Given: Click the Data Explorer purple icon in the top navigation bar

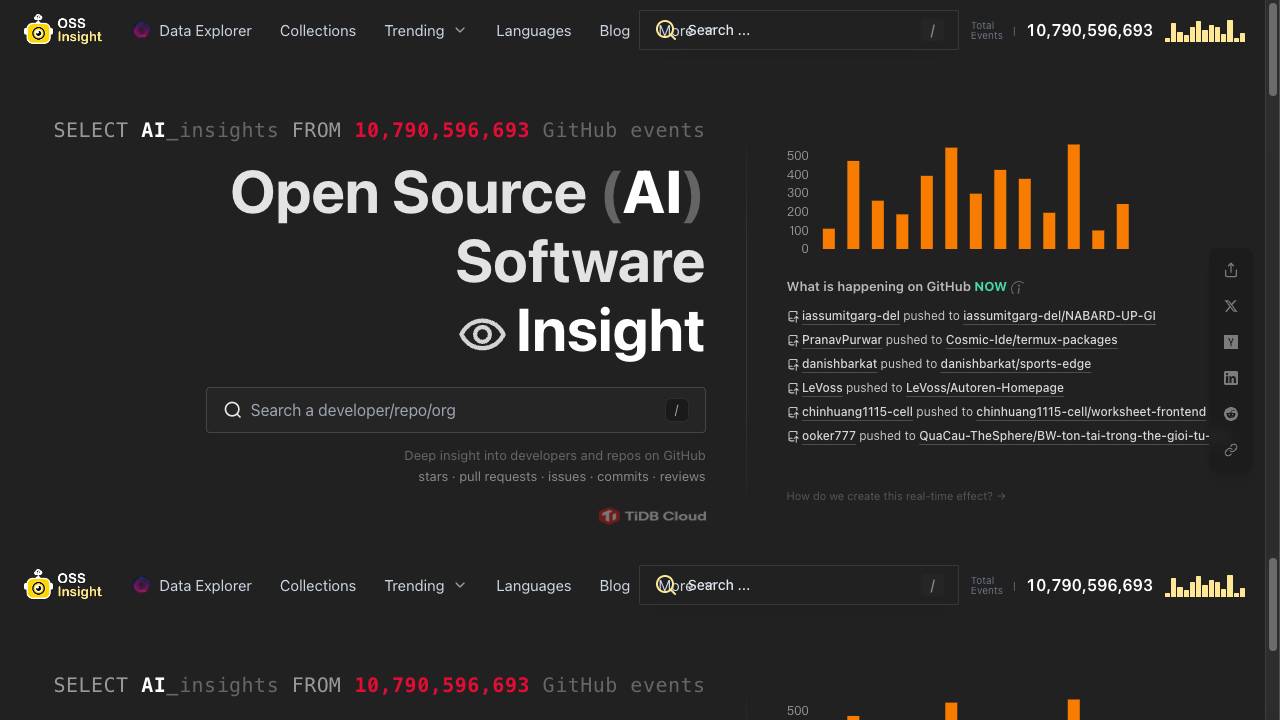Looking at the screenshot, I should point(141,30).
